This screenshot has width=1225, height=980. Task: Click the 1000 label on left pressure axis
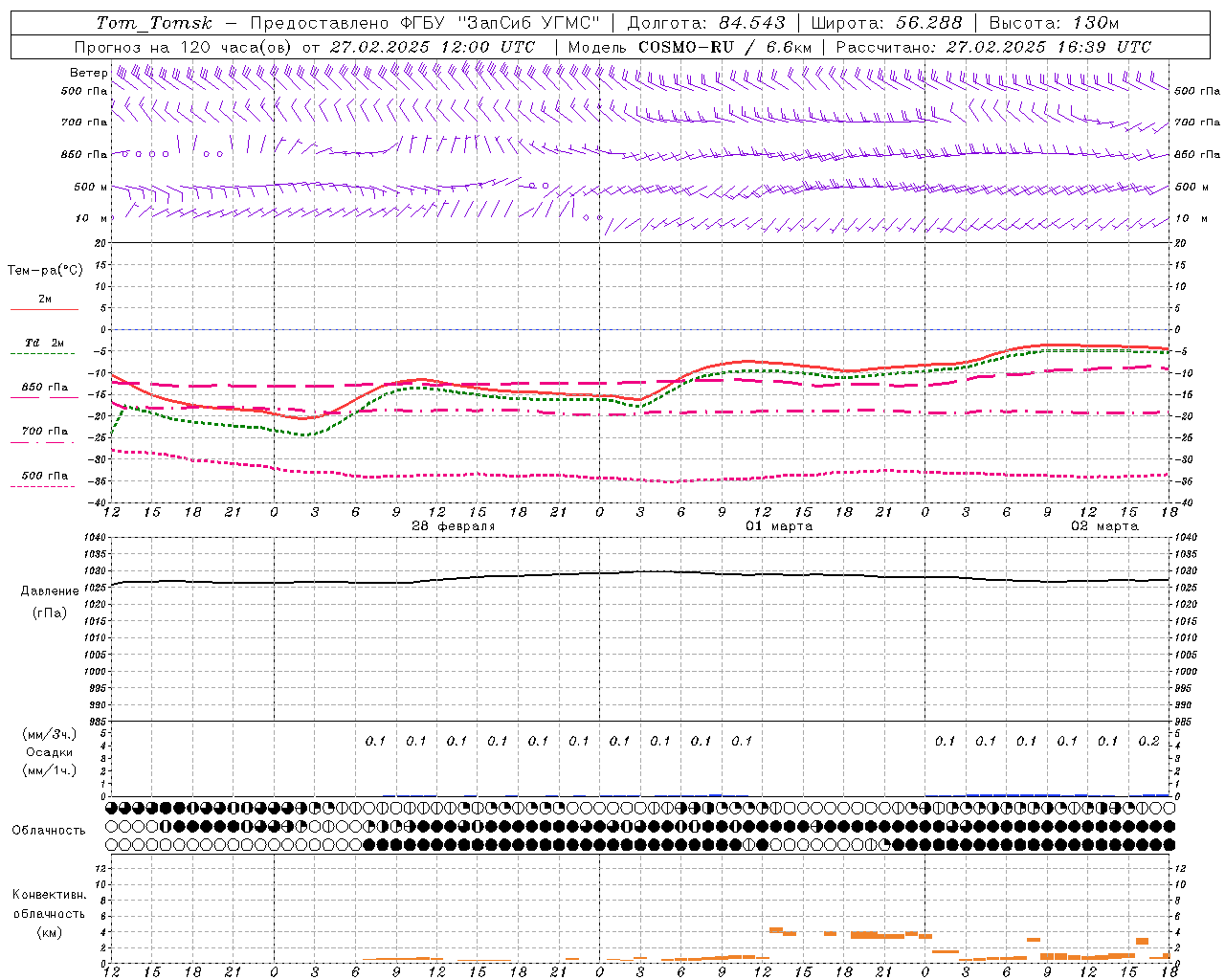[x=94, y=672]
